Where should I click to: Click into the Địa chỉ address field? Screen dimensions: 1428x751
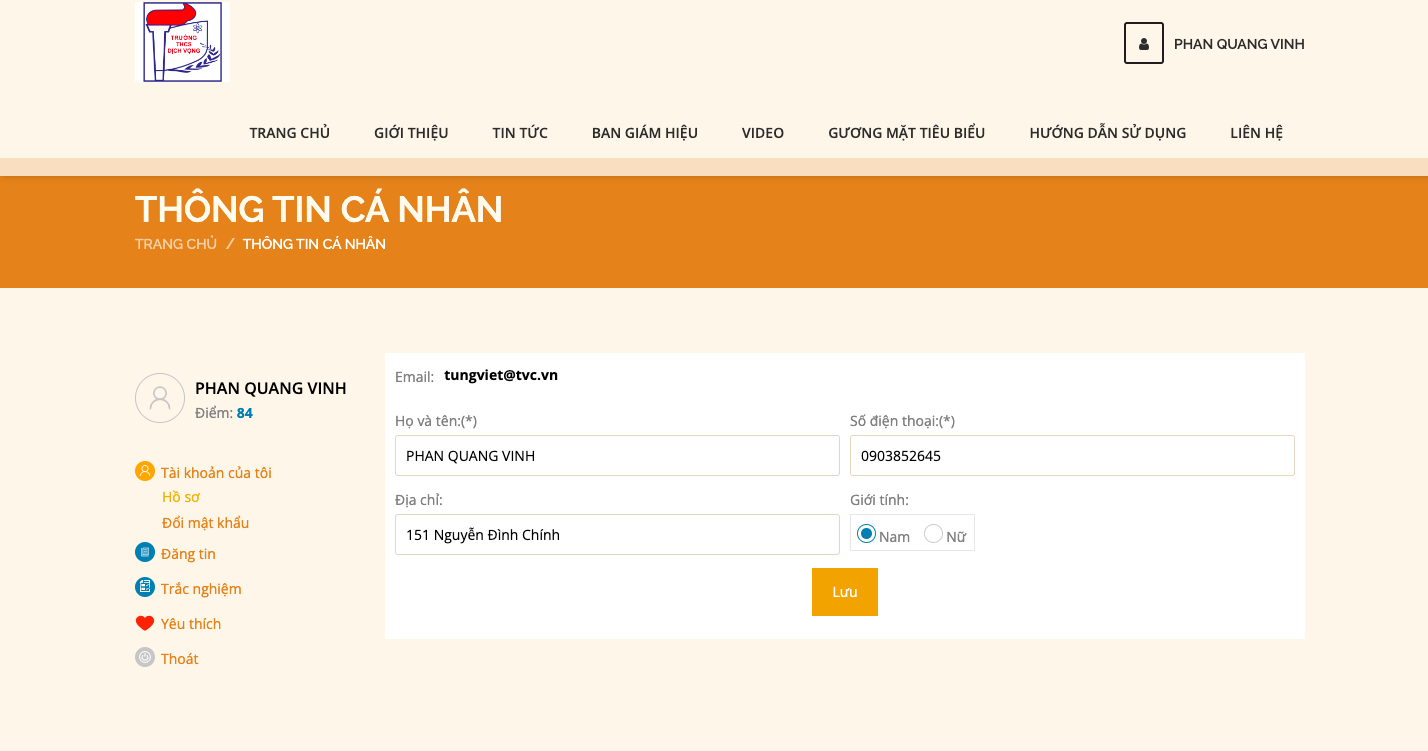point(617,535)
